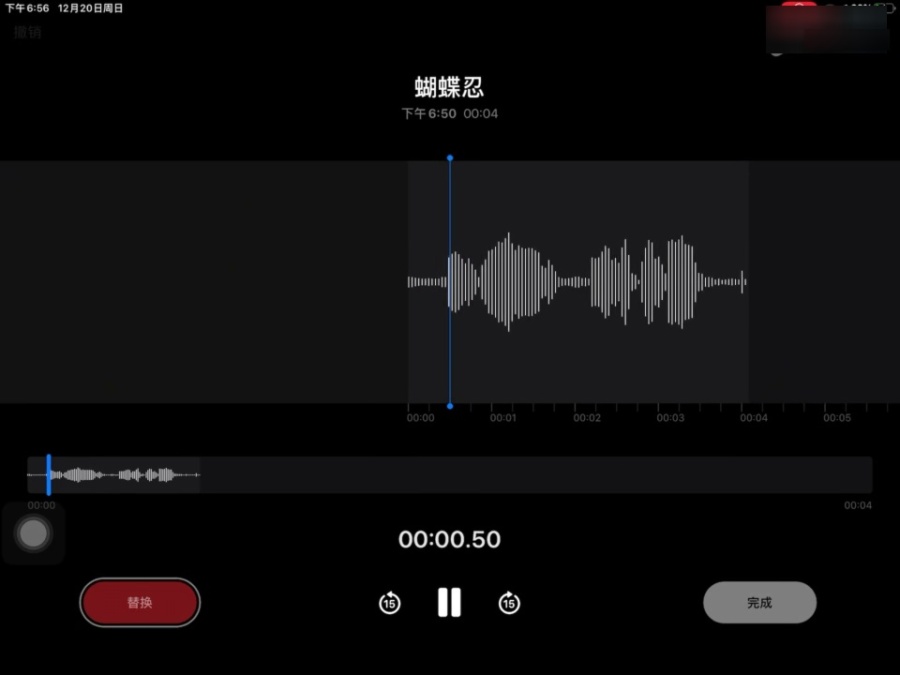Skip forward 15 seconds
The width and height of the screenshot is (900, 675).
tap(509, 603)
